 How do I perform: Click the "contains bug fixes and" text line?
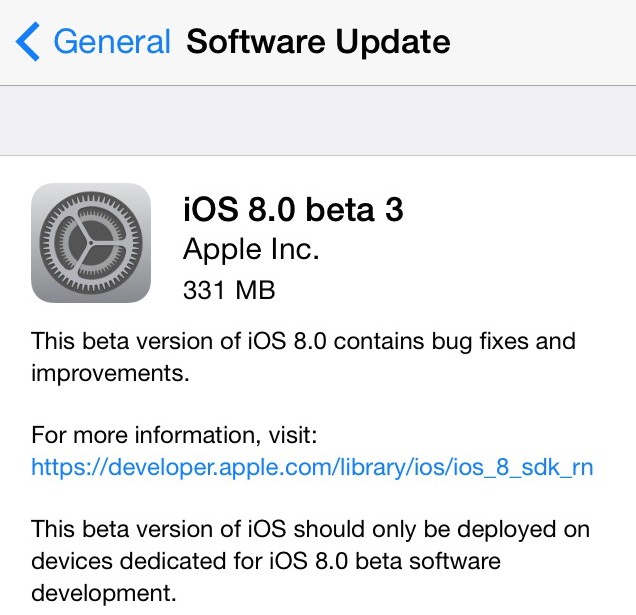pyautogui.click(x=455, y=342)
